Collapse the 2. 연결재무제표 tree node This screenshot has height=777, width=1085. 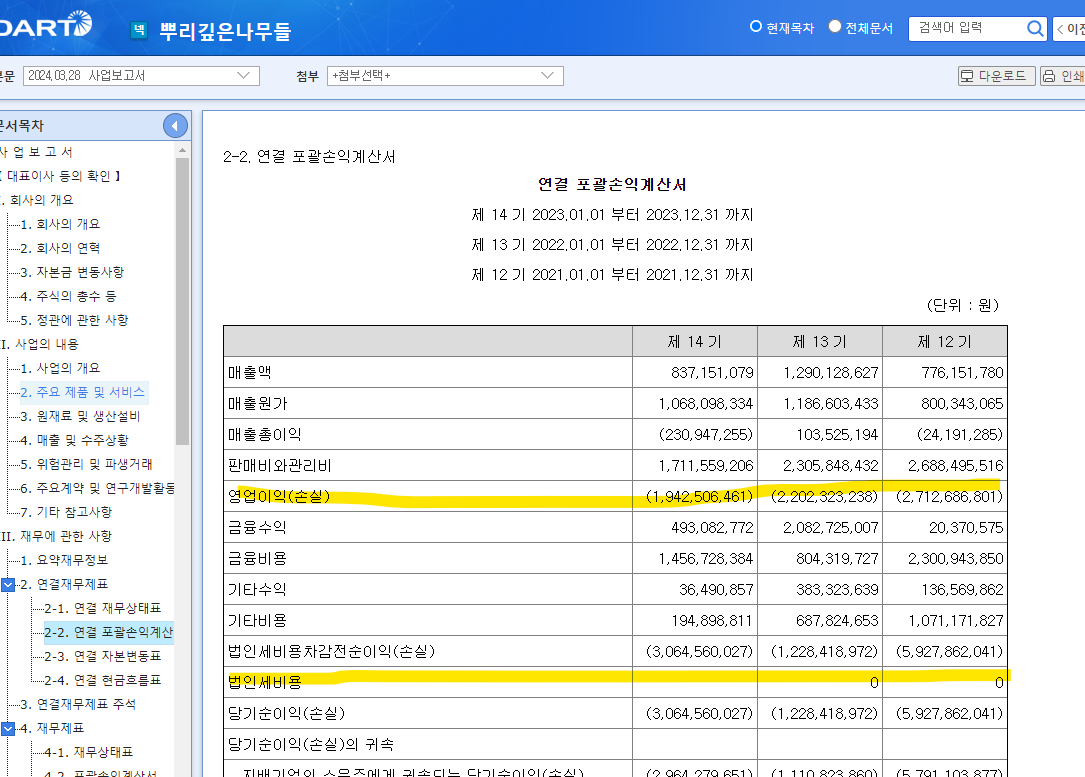tap(8, 585)
